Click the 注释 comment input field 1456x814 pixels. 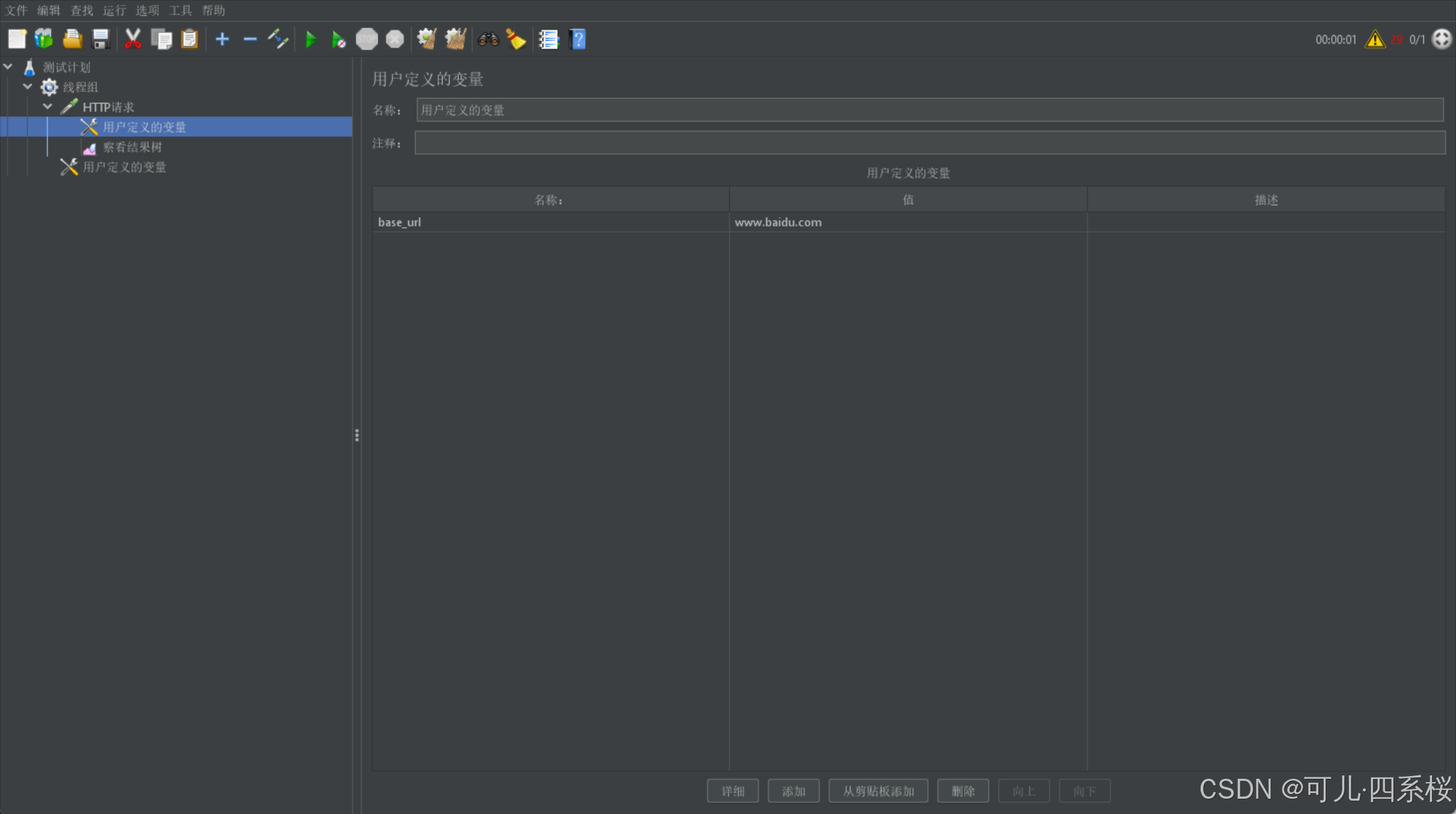[929, 143]
